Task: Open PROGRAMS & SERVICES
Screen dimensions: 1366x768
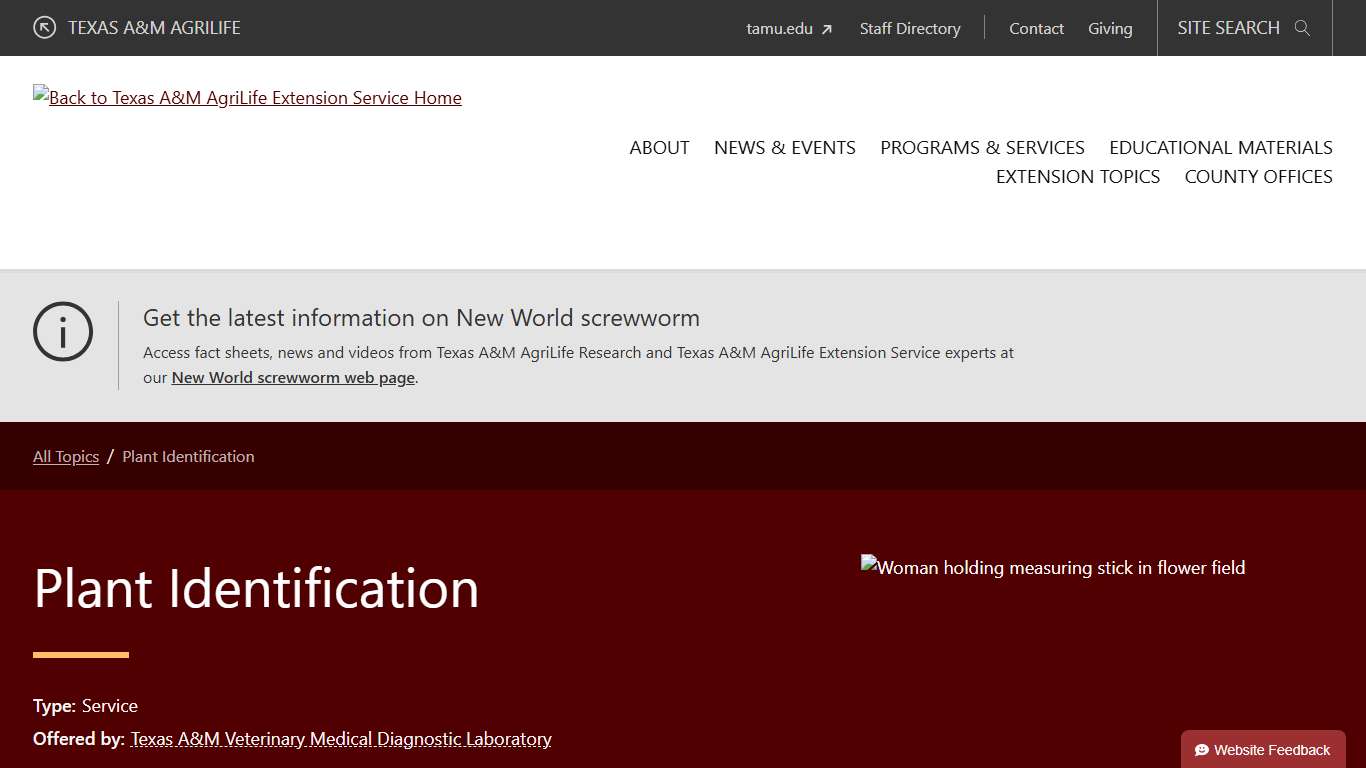Action: [982, 147]
